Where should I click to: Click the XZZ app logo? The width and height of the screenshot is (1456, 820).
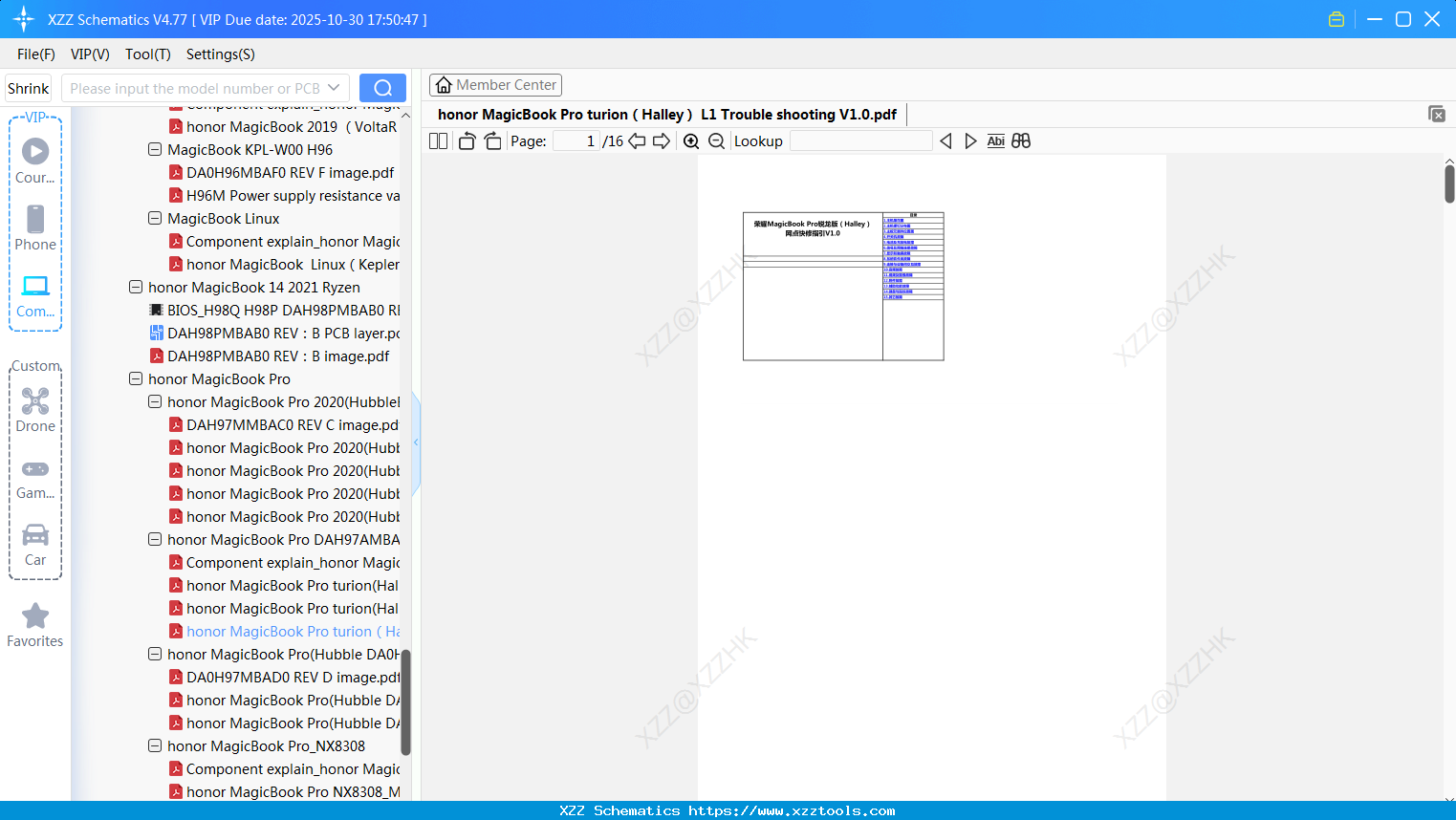click(24, 19)
